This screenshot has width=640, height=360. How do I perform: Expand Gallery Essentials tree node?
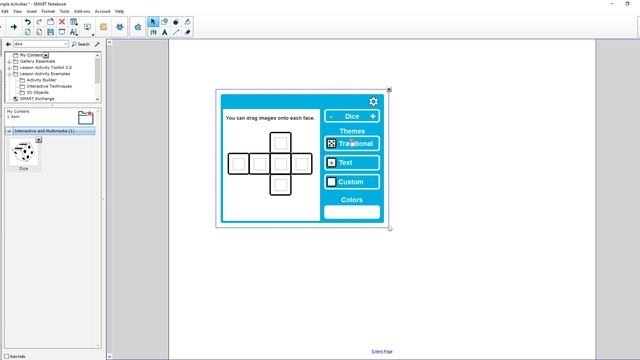pos(9,62)
